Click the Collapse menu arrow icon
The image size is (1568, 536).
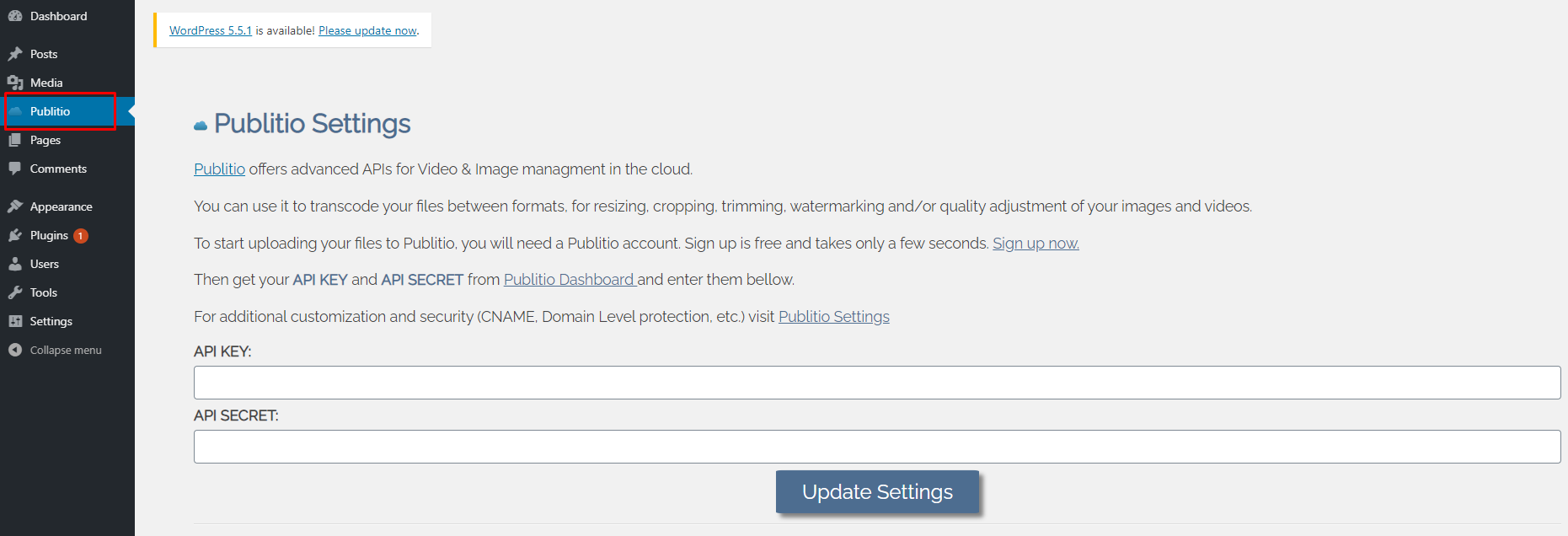(x=15, y=350)
